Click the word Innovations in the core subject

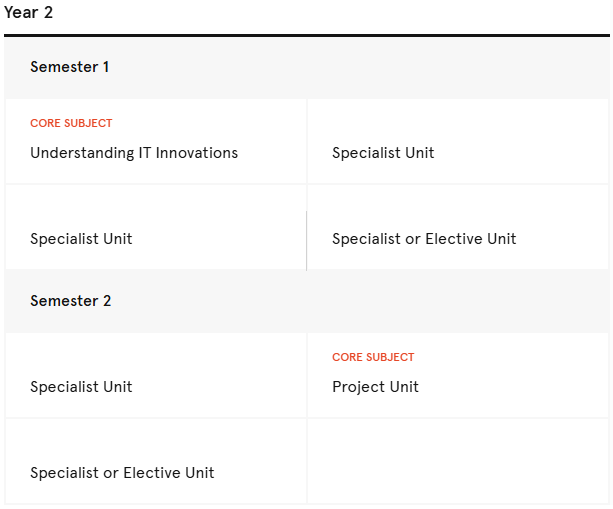coord(197,153)
